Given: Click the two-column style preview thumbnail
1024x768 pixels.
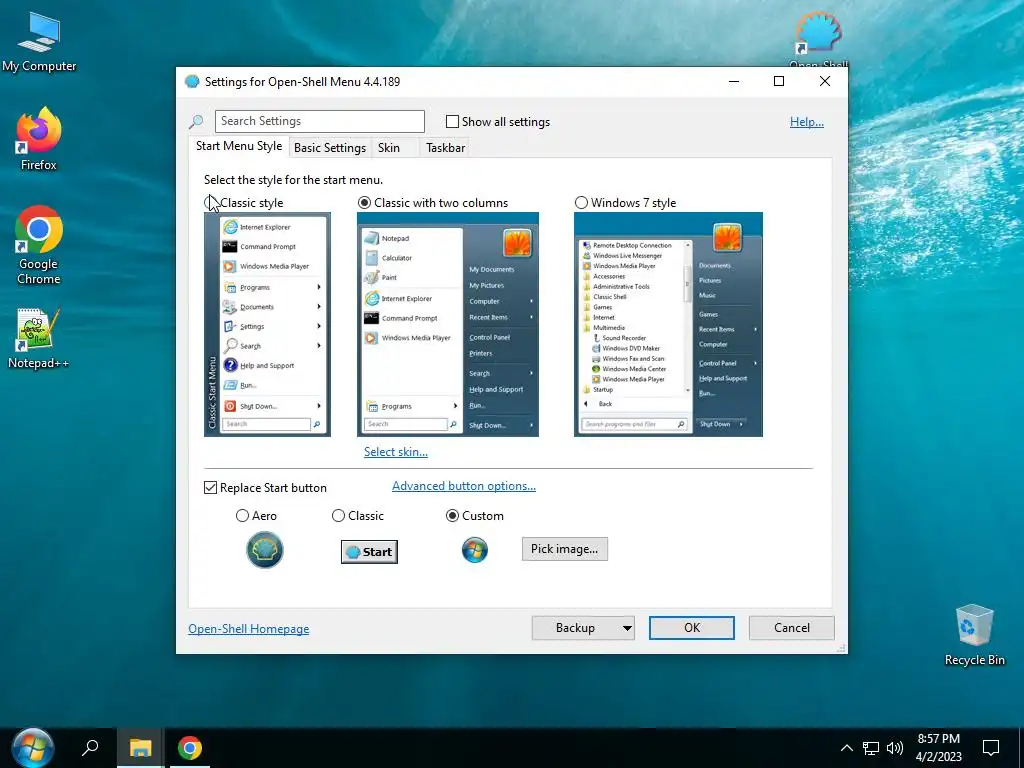Looking at the screenshot, I should tap(448, 325).
